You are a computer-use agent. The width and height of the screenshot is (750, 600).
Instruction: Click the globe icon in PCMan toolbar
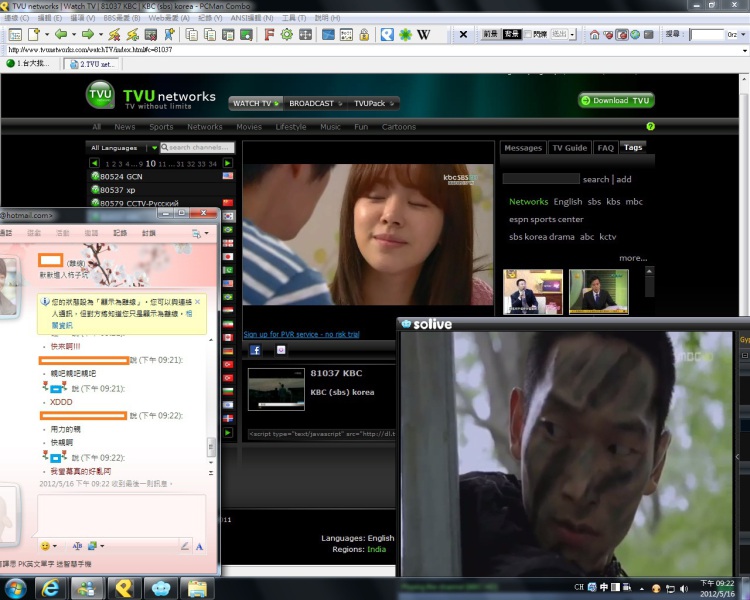click(x=635, y=34)
